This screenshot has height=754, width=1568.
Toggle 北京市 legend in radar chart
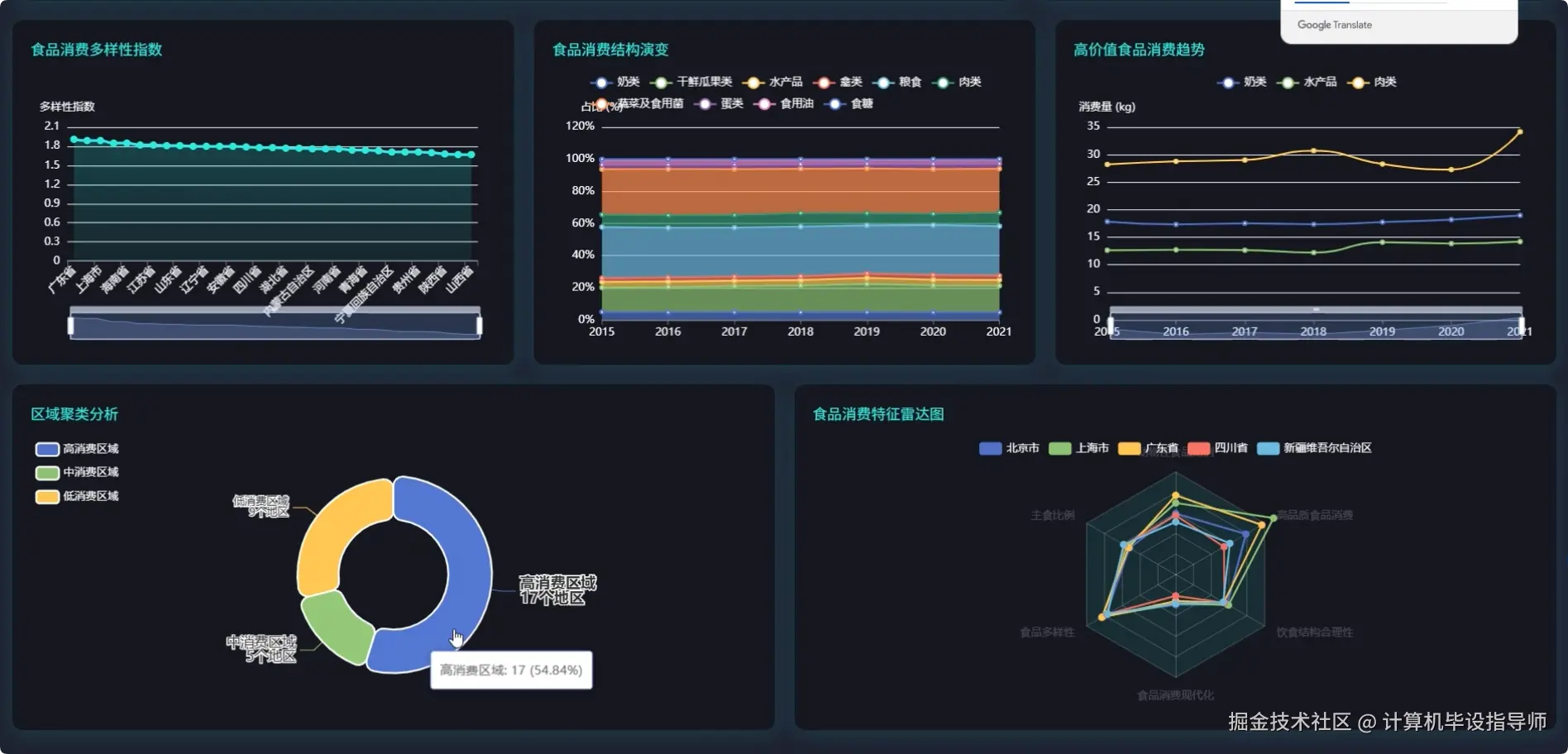pos(1009,448)
